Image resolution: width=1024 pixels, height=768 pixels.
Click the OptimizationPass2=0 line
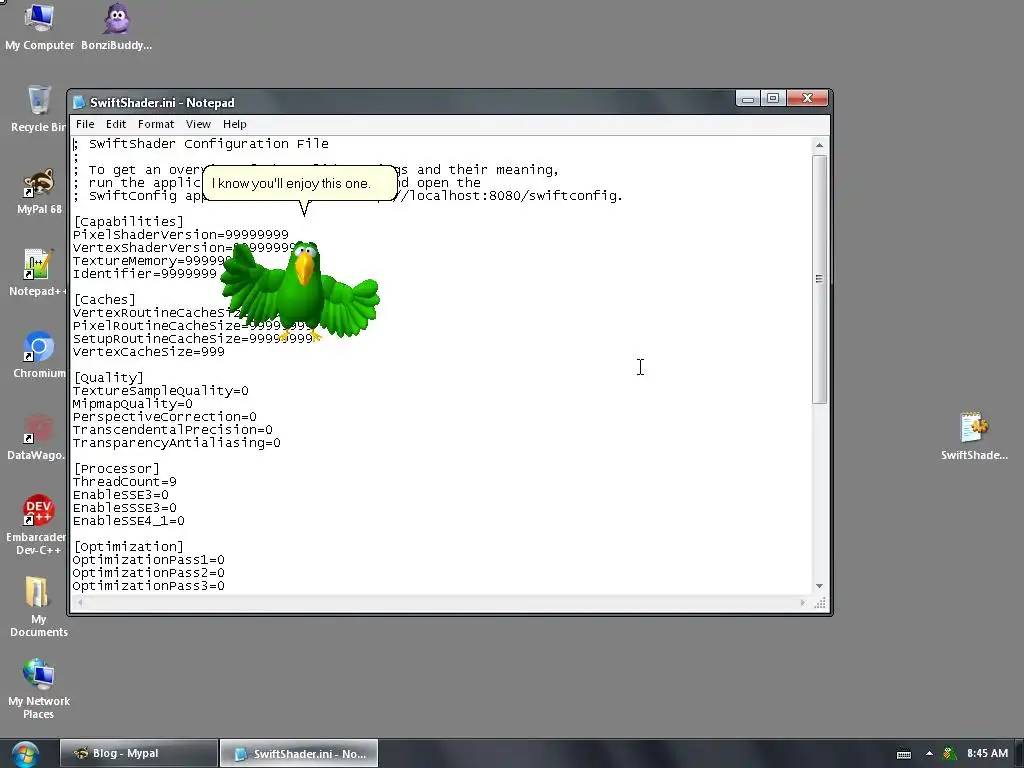pos(148,573)
